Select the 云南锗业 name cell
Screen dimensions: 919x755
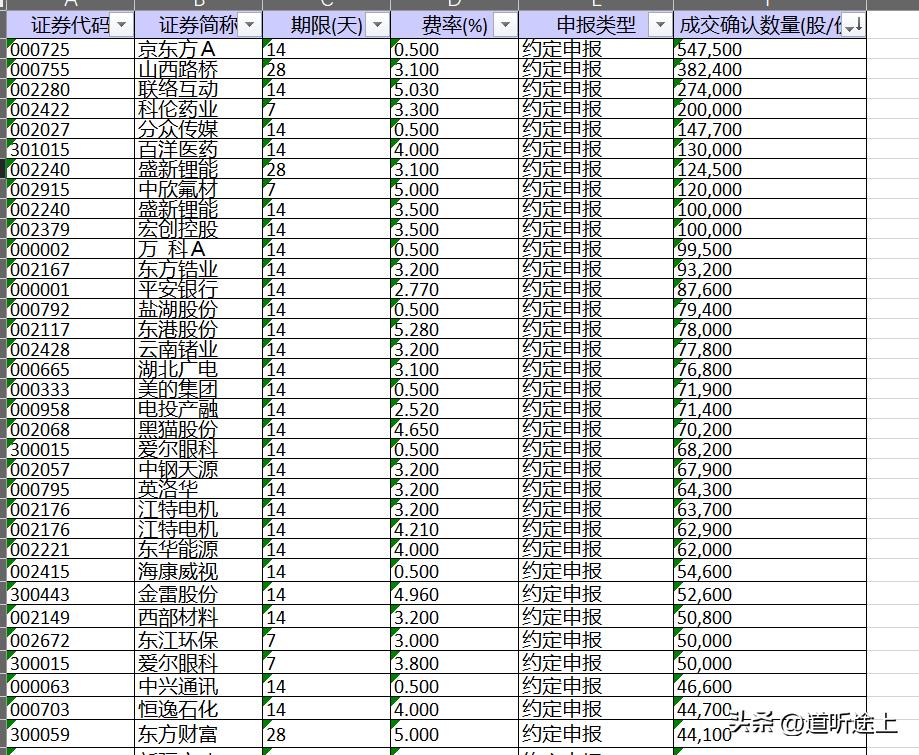point(198,349)
